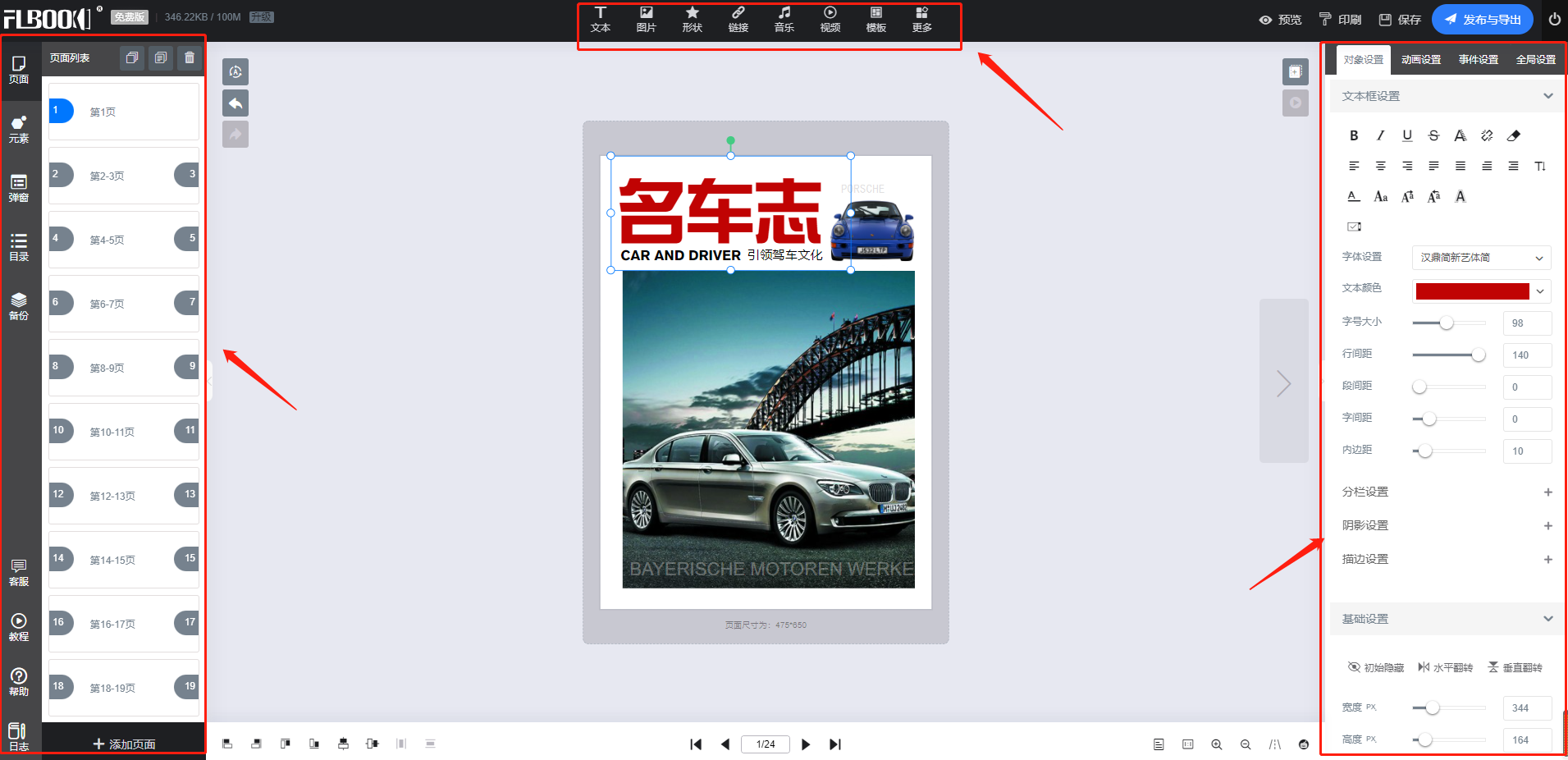
Task: Open the 教程 tutorial
Action: [x=19, y=628]
